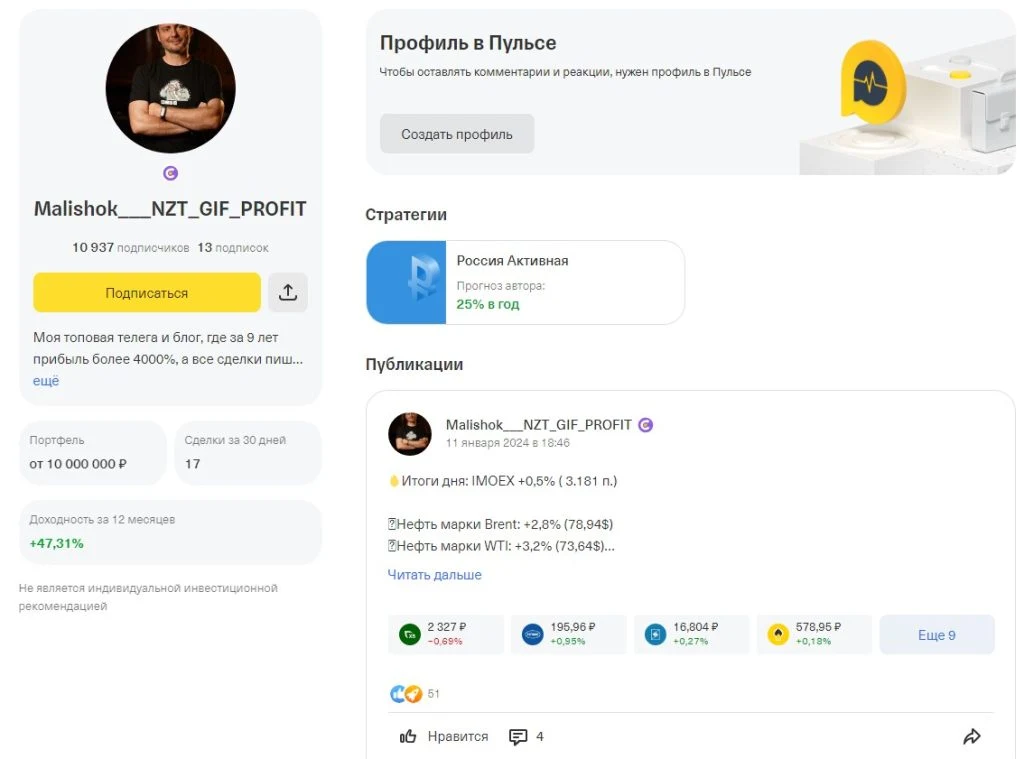The width and height of the screenshot is (1024, 759).
Task: Open the ticker icon priced 16,804 ₽
Action: click(x=655, y=634)
